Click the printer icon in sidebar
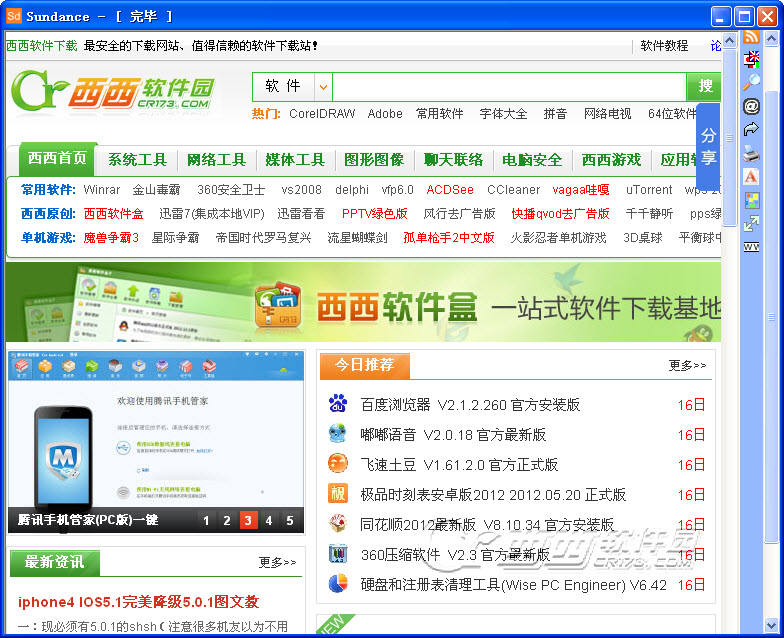 coord(751,154)
